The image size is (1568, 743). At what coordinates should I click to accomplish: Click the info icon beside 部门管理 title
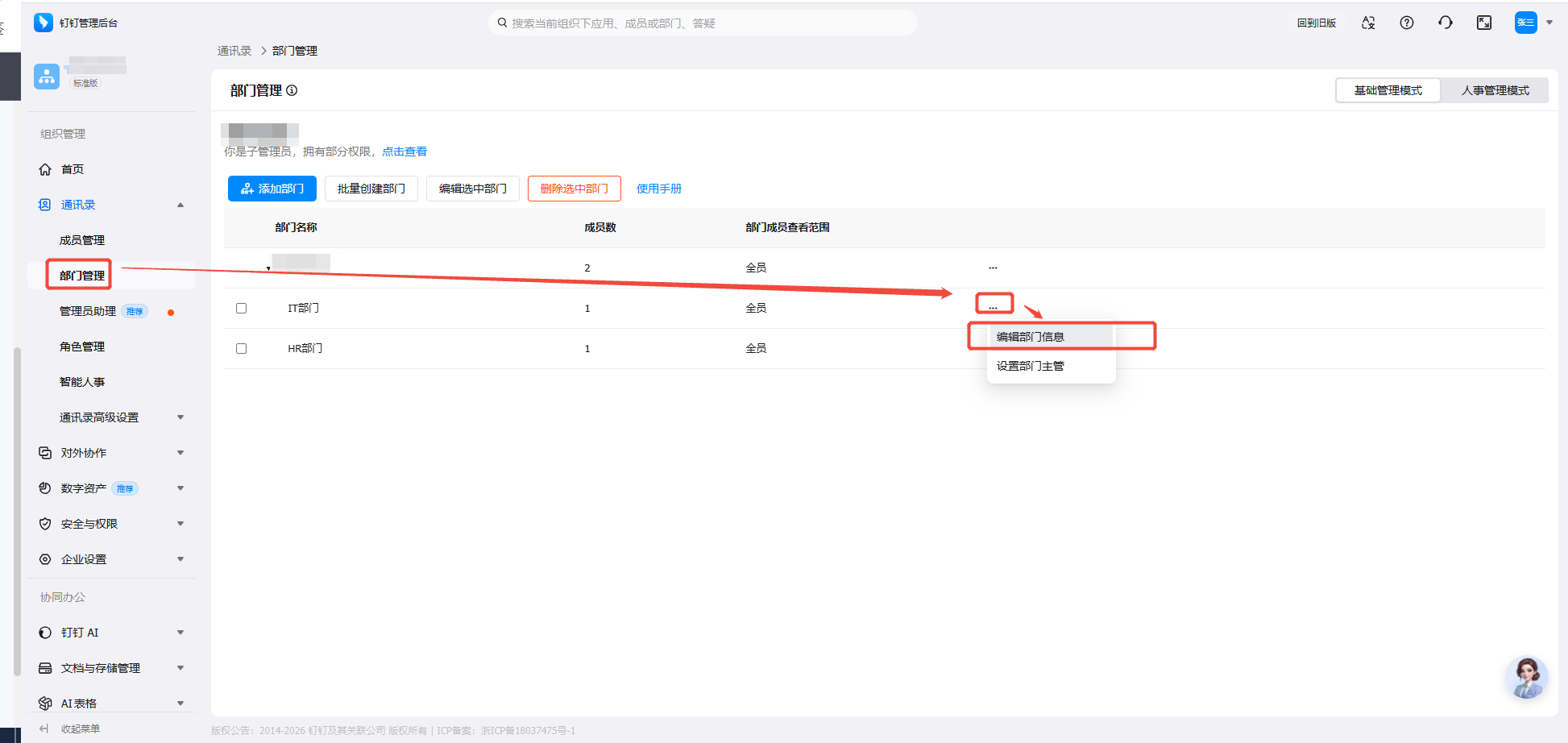point(292,90)
